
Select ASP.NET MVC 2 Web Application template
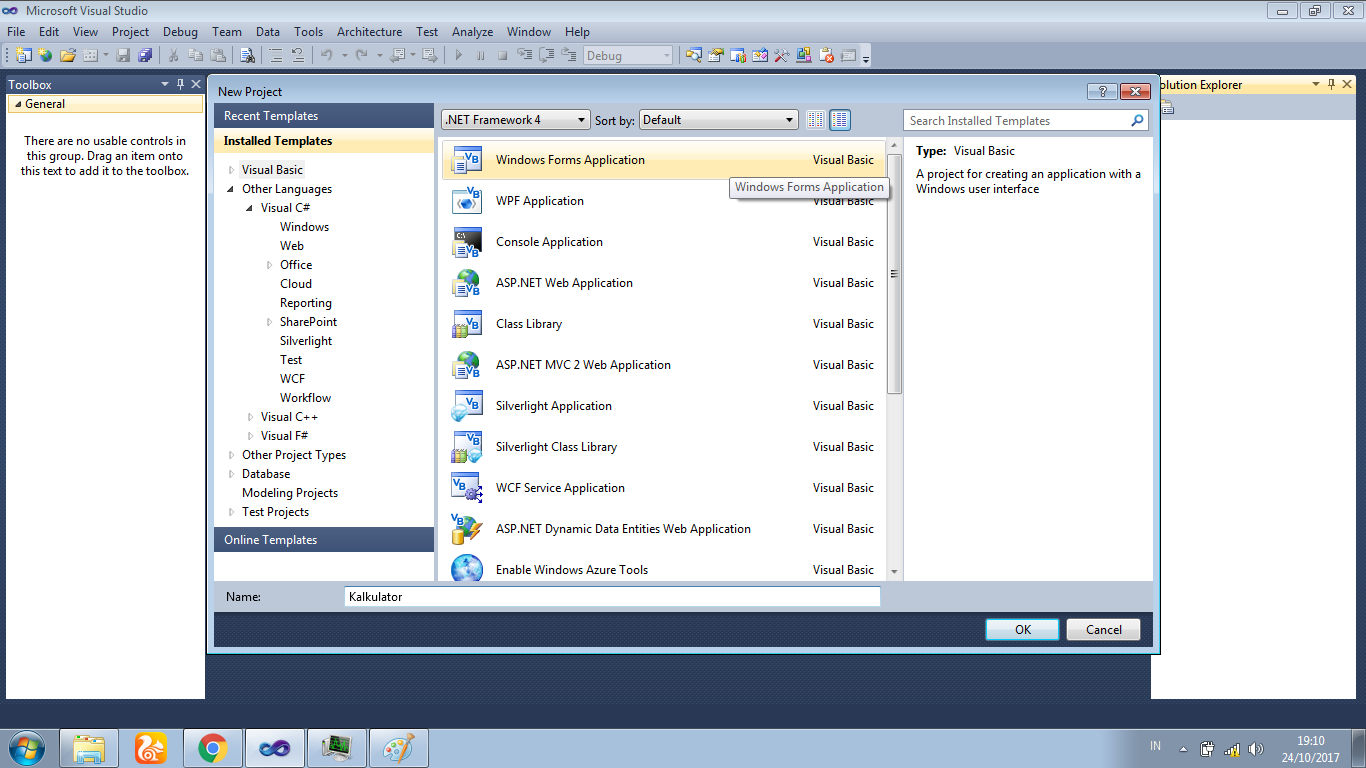click(x=664, y=365)
